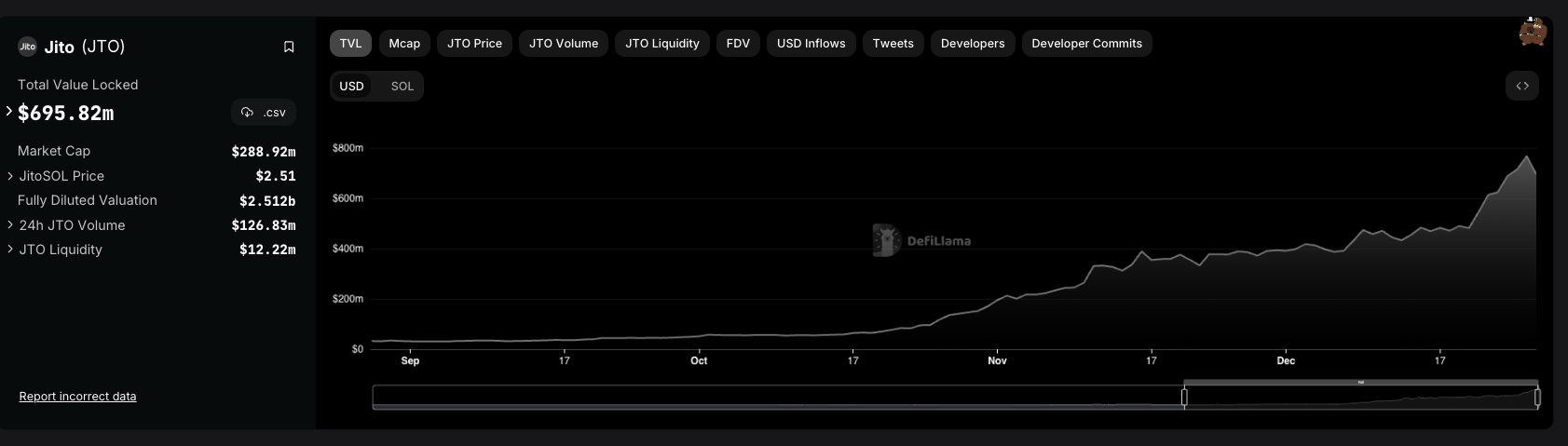Click the left handle of range slider

tap(1184, 398)
